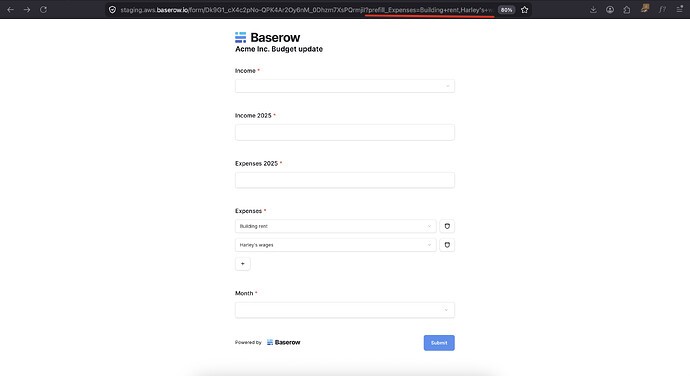Click the Baserow logo at the top

pyautogui.click(x=267, y=37)
